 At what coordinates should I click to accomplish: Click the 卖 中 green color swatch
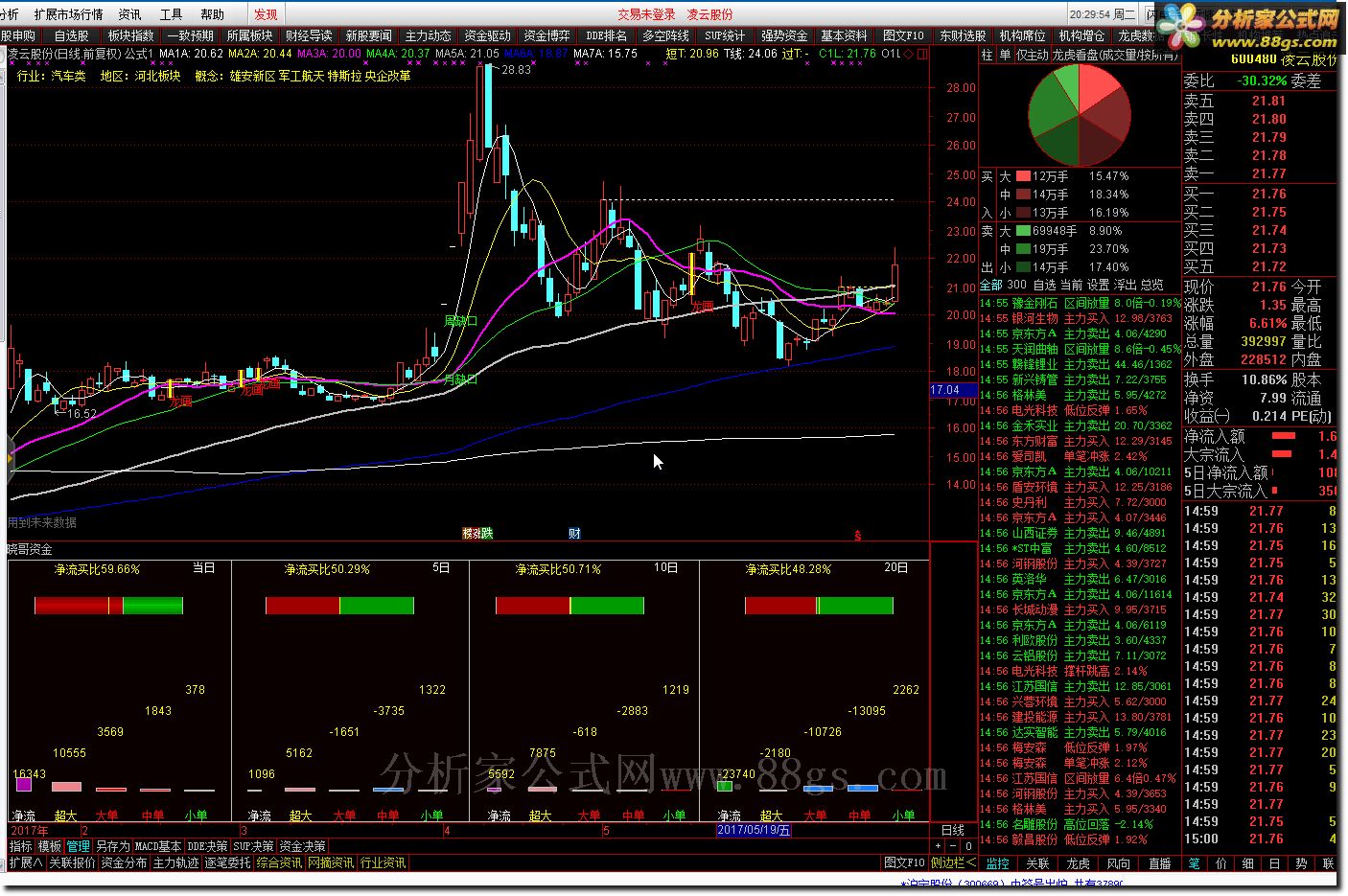(x=1023, y=249)
